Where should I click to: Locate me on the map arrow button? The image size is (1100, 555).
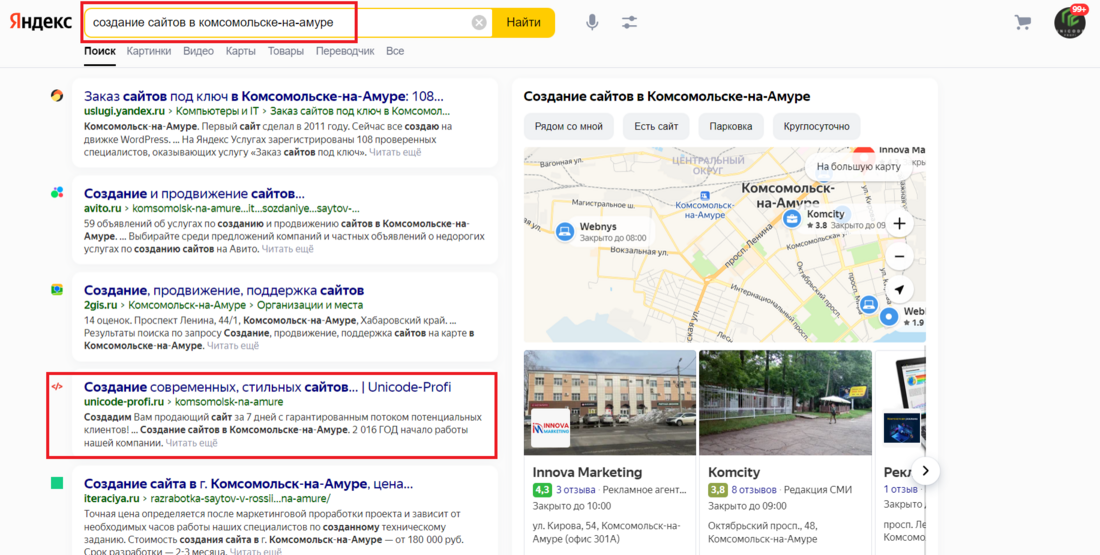899,289
